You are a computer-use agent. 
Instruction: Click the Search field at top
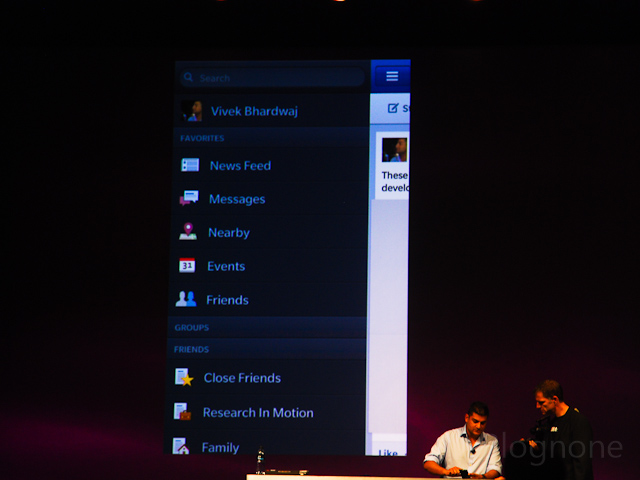[272, 77]
